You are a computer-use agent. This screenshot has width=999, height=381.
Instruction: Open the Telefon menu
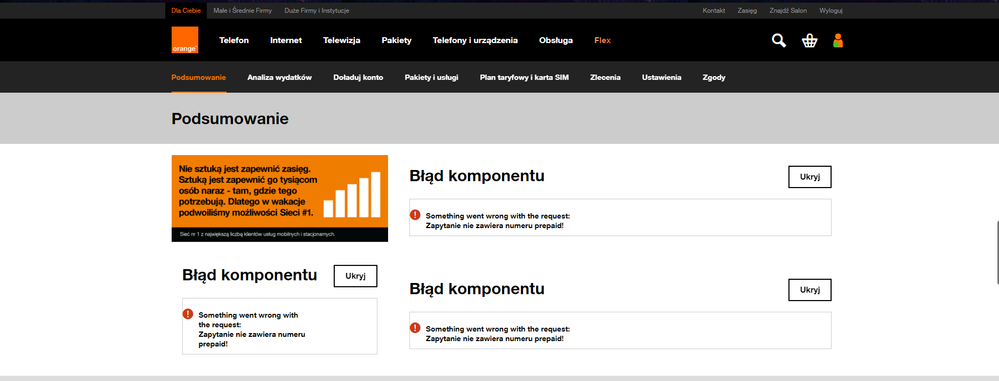click(234, 40)
